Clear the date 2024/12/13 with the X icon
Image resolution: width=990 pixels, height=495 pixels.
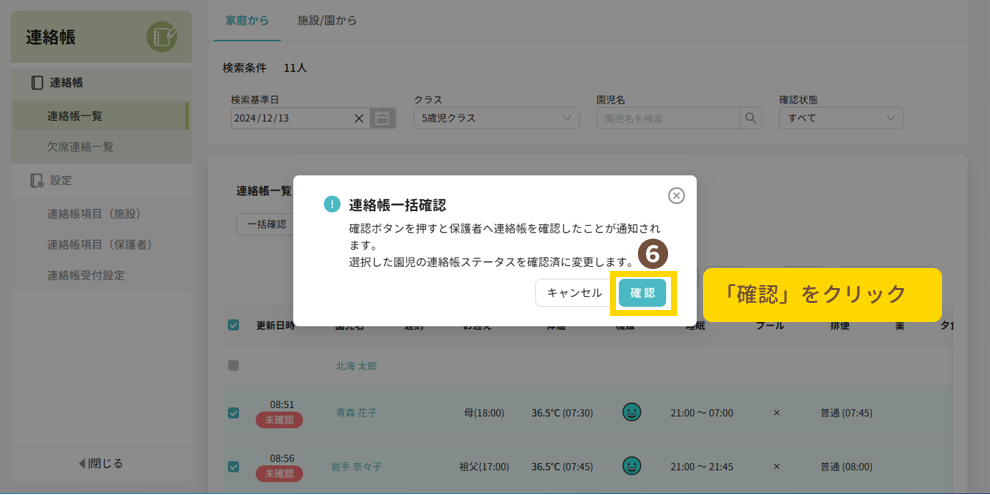(x=359, y=118)
